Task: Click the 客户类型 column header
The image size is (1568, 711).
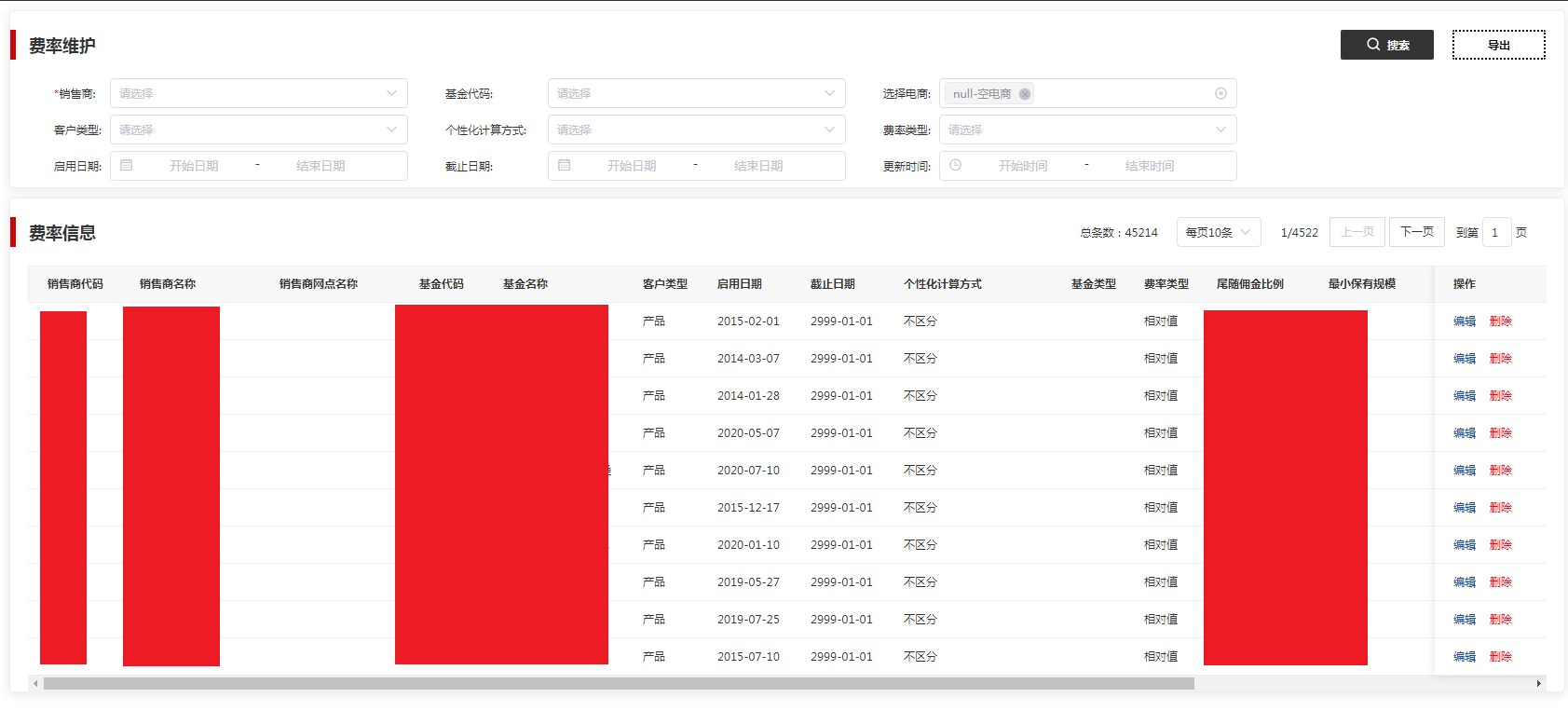Action: [x=665, y=284]
